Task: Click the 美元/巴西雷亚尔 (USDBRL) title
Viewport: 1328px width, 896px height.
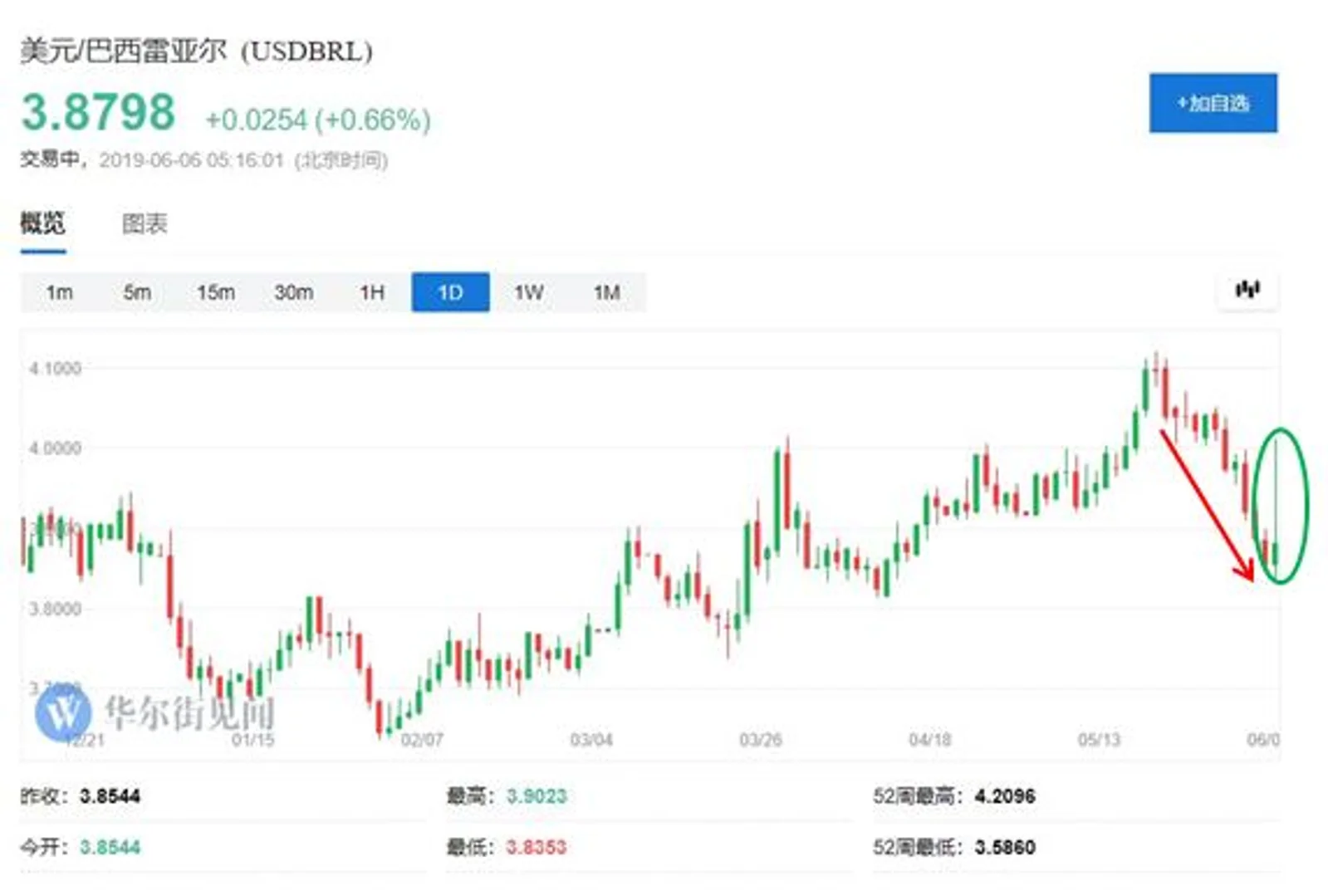Action: tap(197, 51)
